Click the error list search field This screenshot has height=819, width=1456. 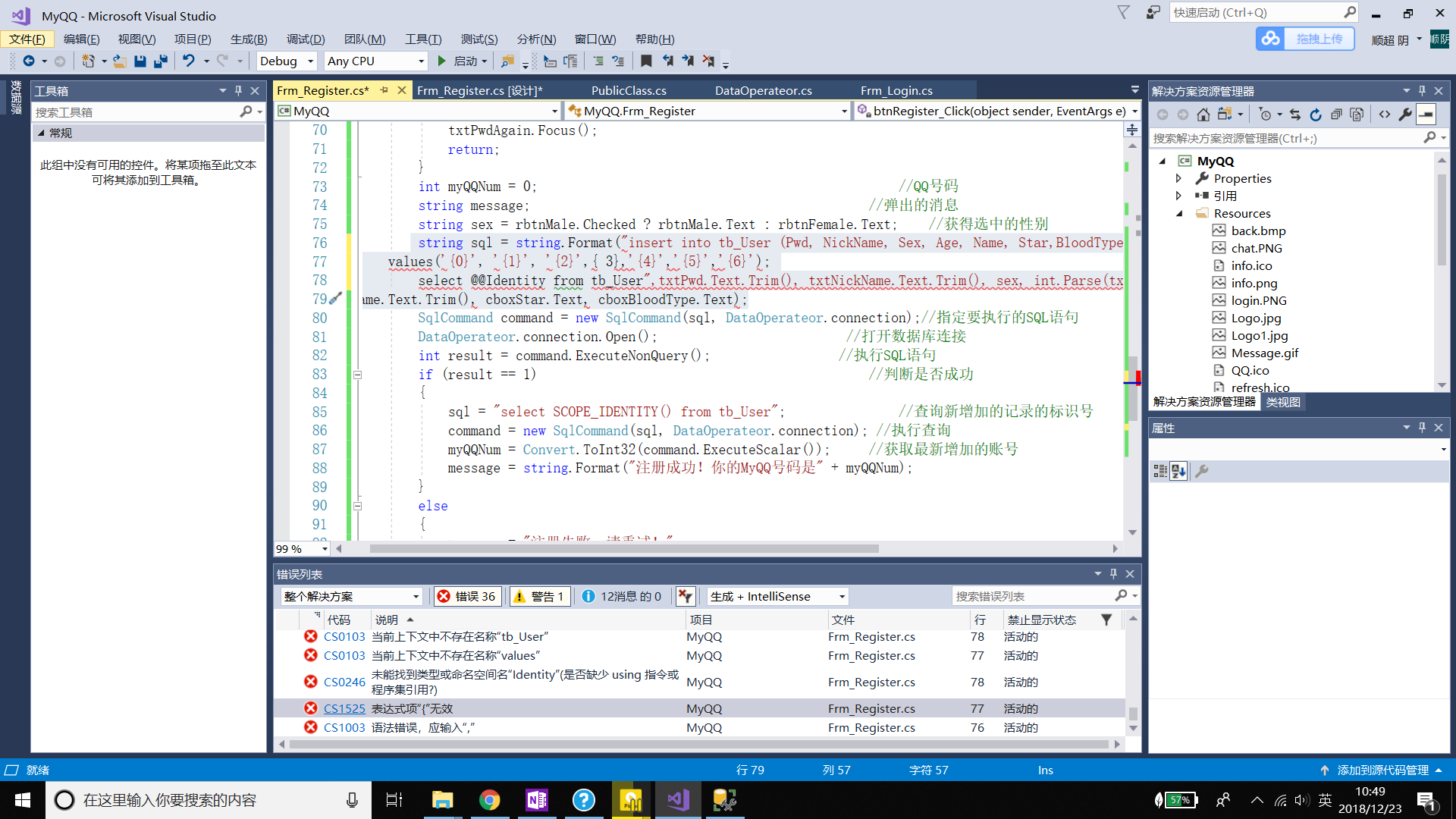[1034, 597]
